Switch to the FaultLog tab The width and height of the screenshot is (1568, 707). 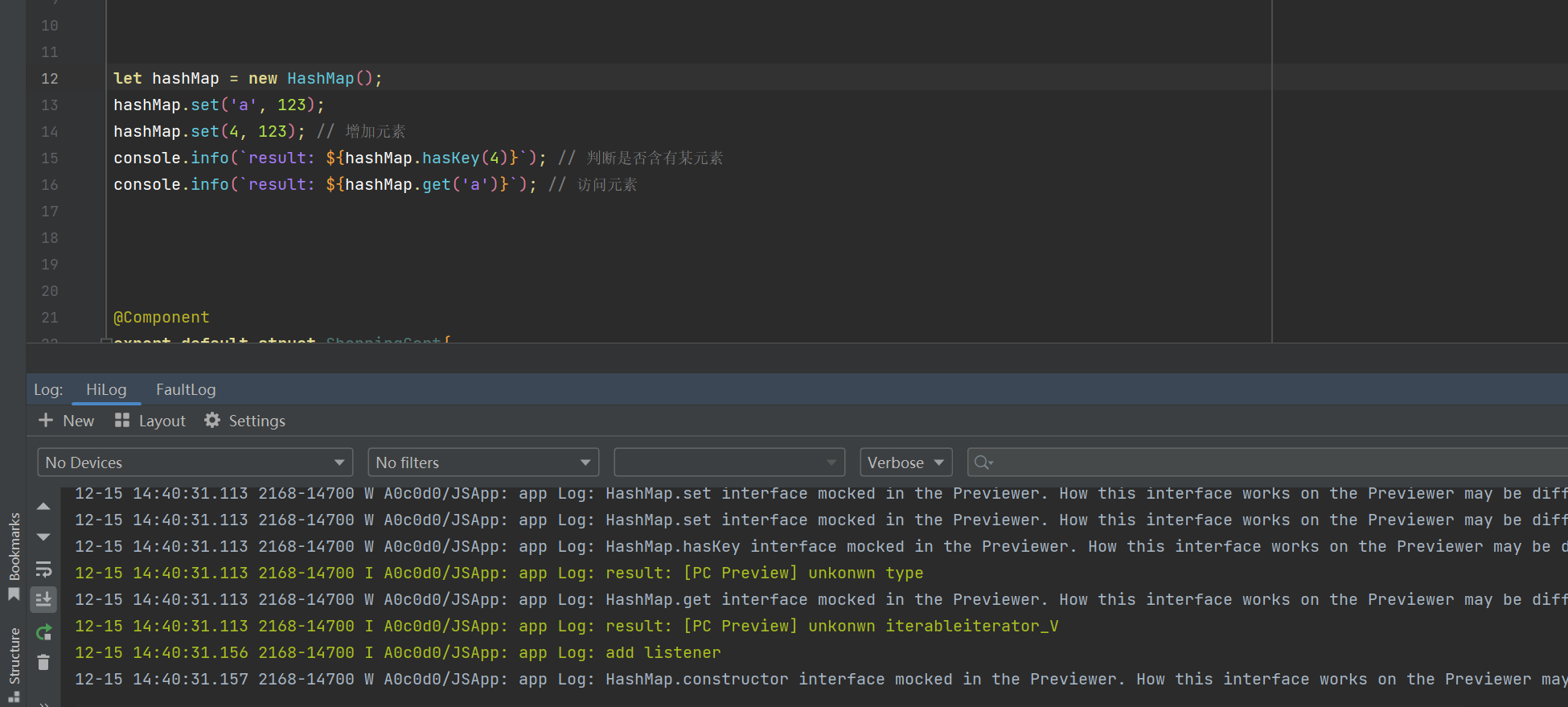click(x=186, y=390)
